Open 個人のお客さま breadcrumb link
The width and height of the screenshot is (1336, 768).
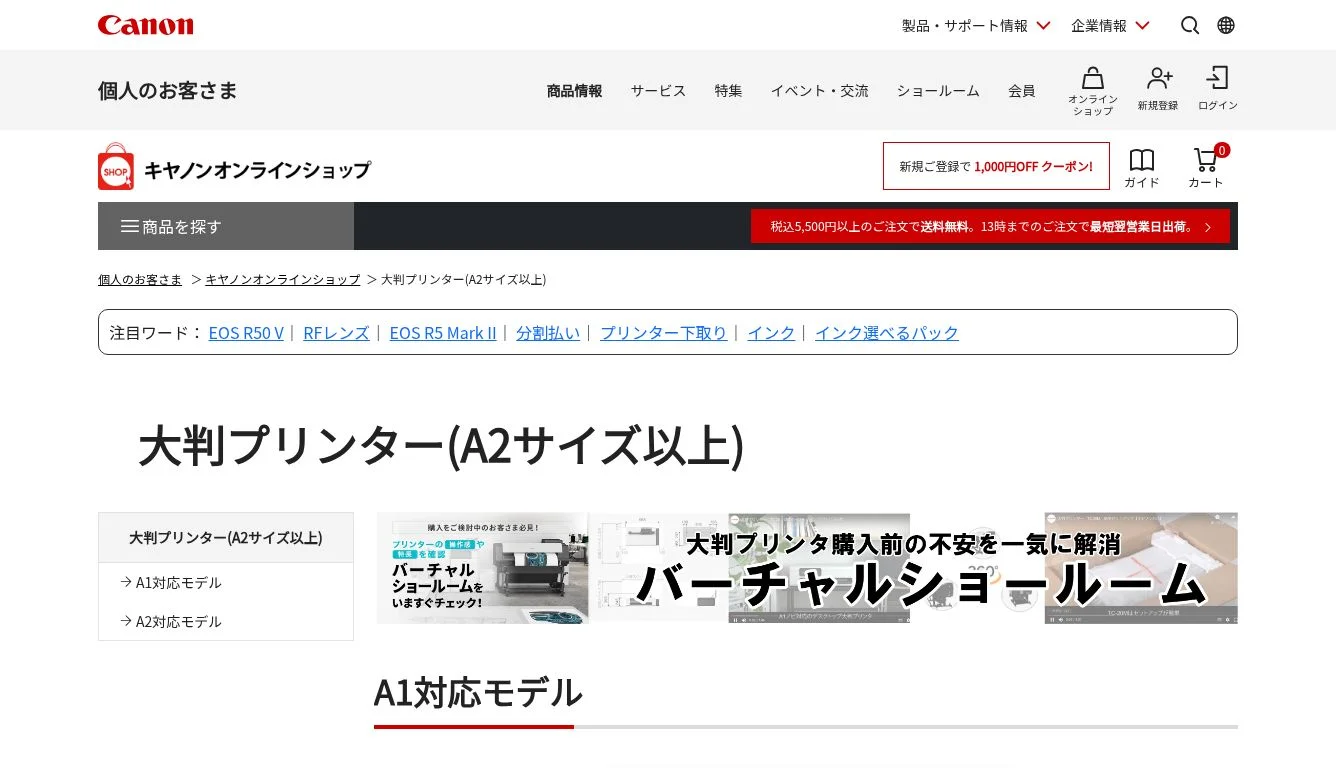[x=140, y=280]
